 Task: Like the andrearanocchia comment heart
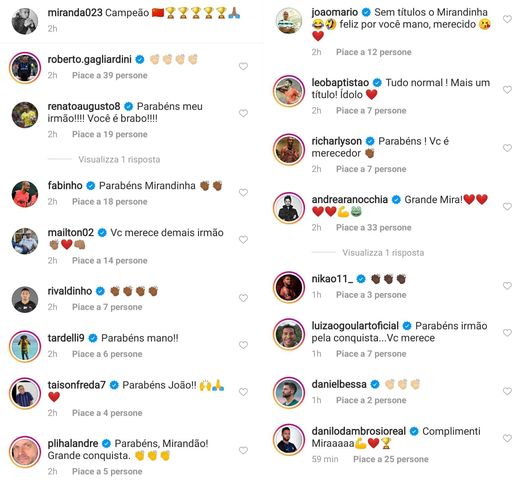[507, 206]
